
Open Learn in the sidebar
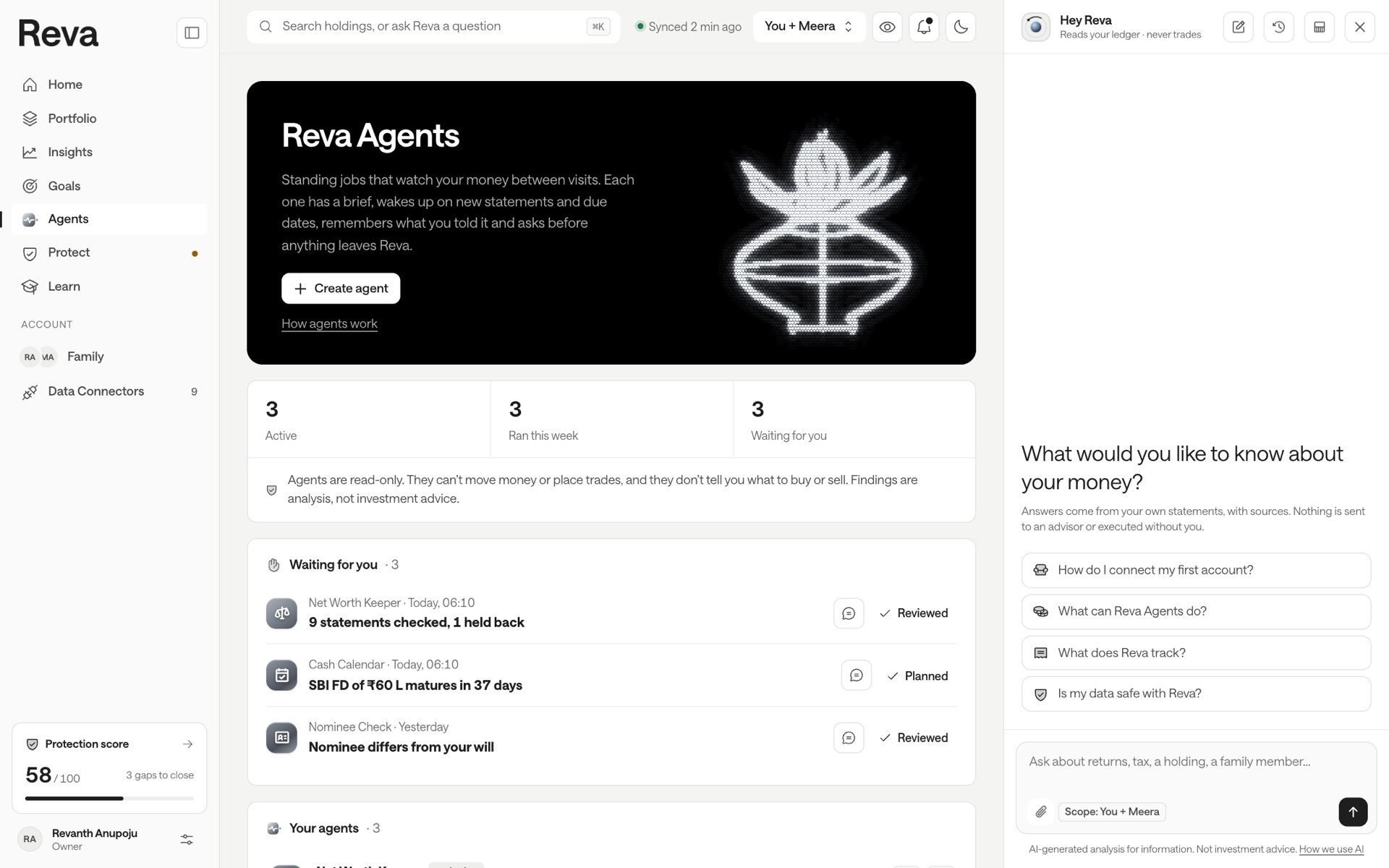click(x=109, y=286)
